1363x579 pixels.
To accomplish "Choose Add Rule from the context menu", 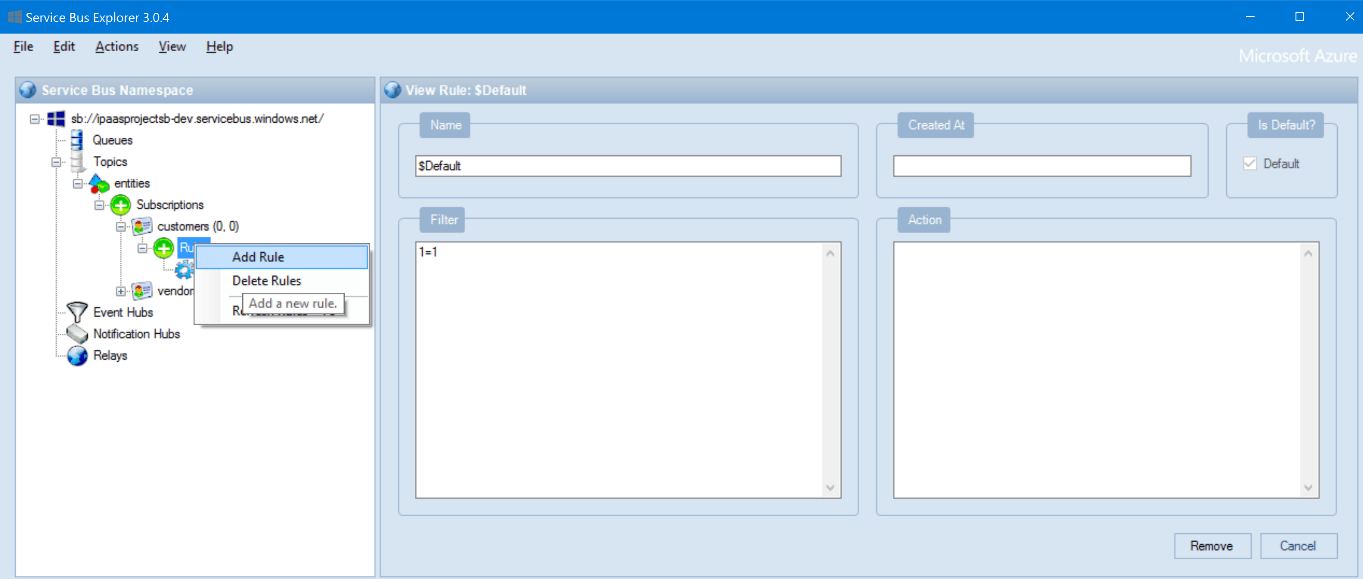I will [x=282, y=257].
